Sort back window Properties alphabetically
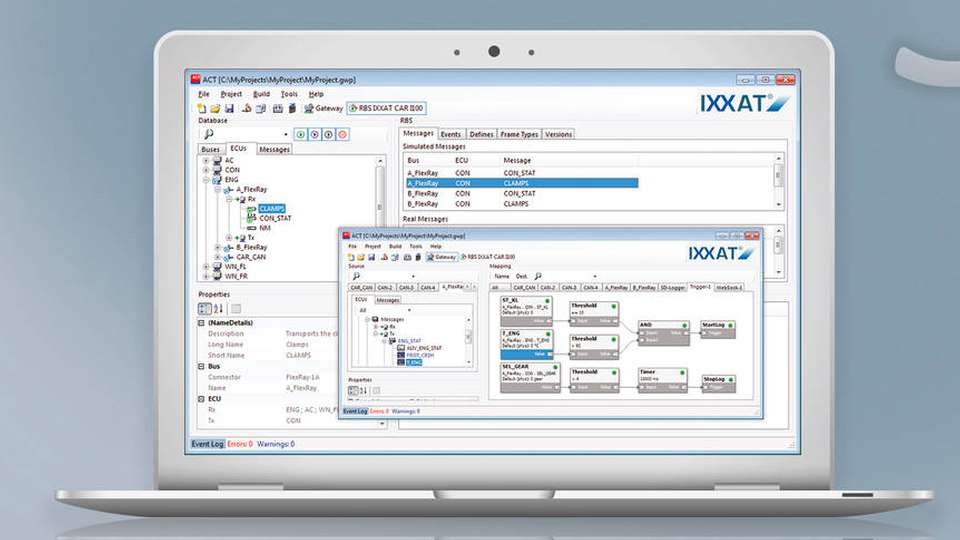960x540 pixels. (219, 309)
